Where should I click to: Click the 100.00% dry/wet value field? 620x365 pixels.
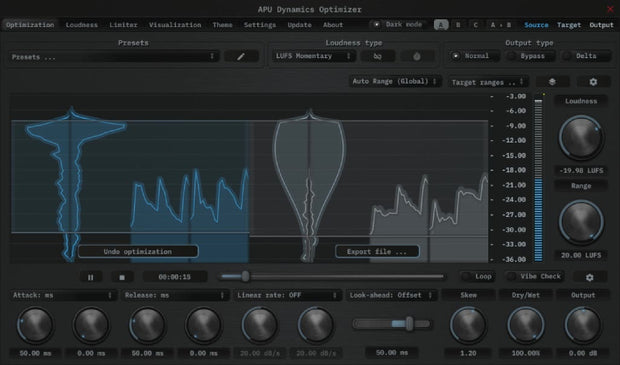click(x=525, y=353)
